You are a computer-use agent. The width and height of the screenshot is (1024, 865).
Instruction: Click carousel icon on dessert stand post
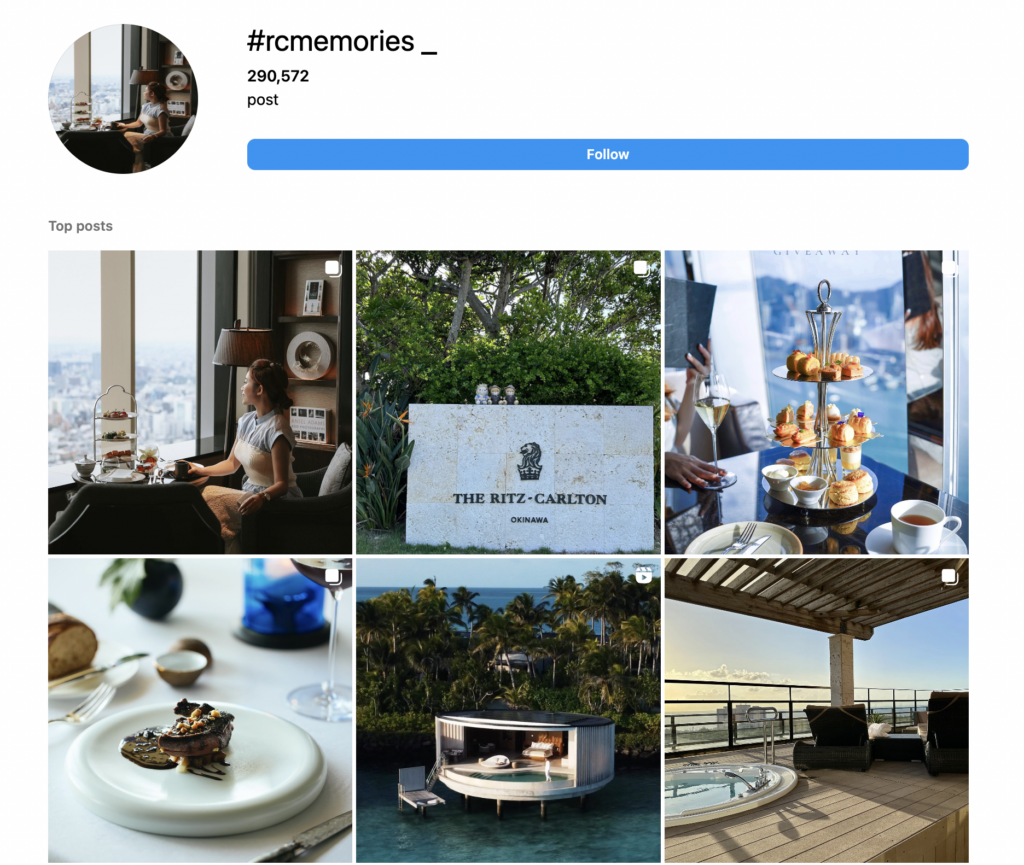point(950,268)
